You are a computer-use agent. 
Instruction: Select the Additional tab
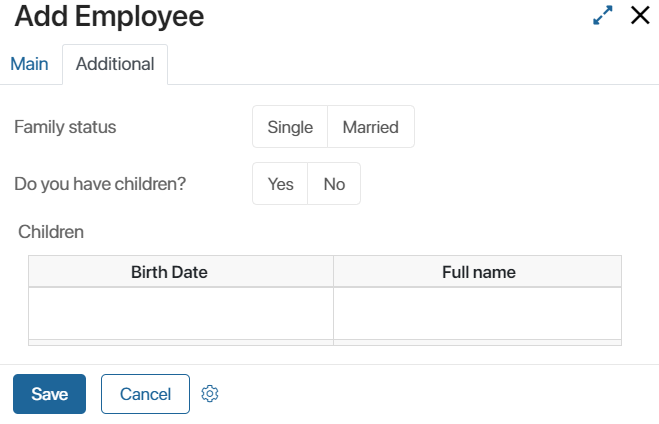[115, 64]
